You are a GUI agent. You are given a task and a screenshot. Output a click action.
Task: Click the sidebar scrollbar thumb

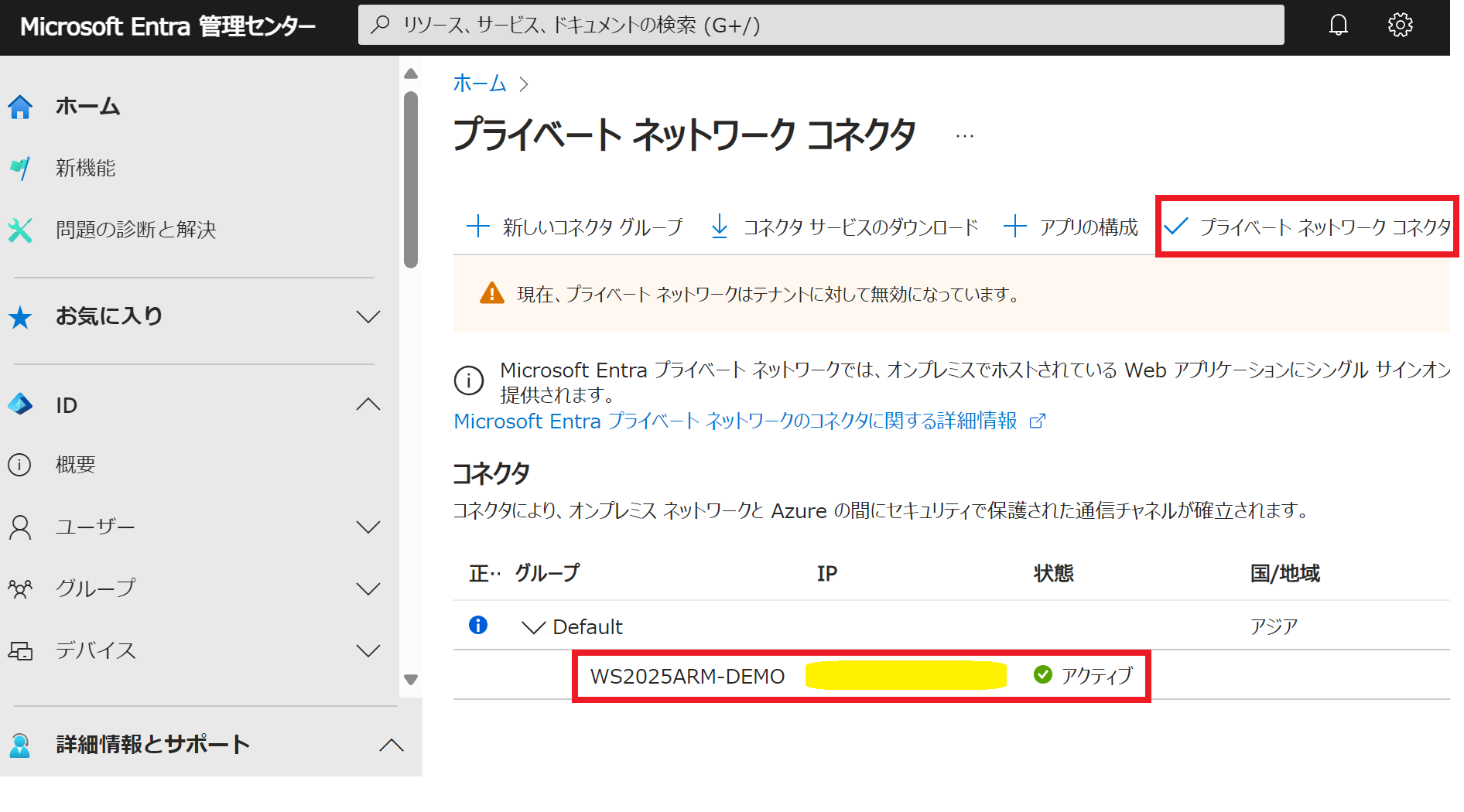tap(411, 180)
